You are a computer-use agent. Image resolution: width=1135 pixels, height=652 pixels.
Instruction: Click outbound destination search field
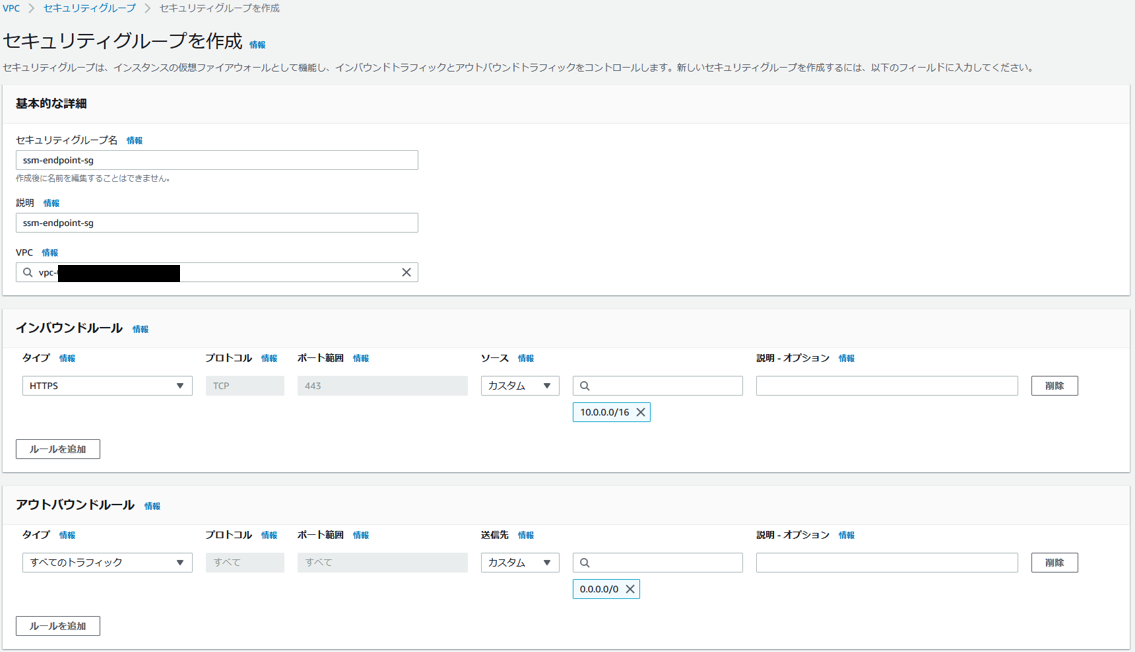pos(658,562)
